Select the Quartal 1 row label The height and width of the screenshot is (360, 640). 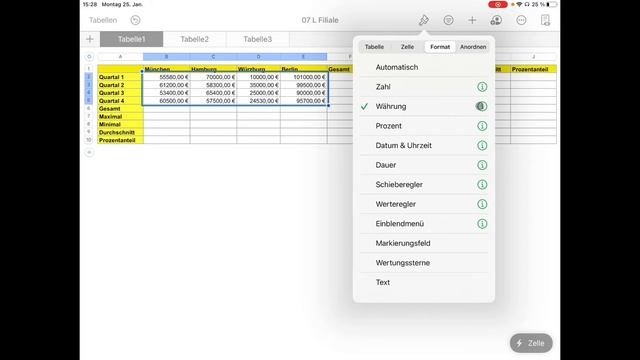tap(120, 77)
